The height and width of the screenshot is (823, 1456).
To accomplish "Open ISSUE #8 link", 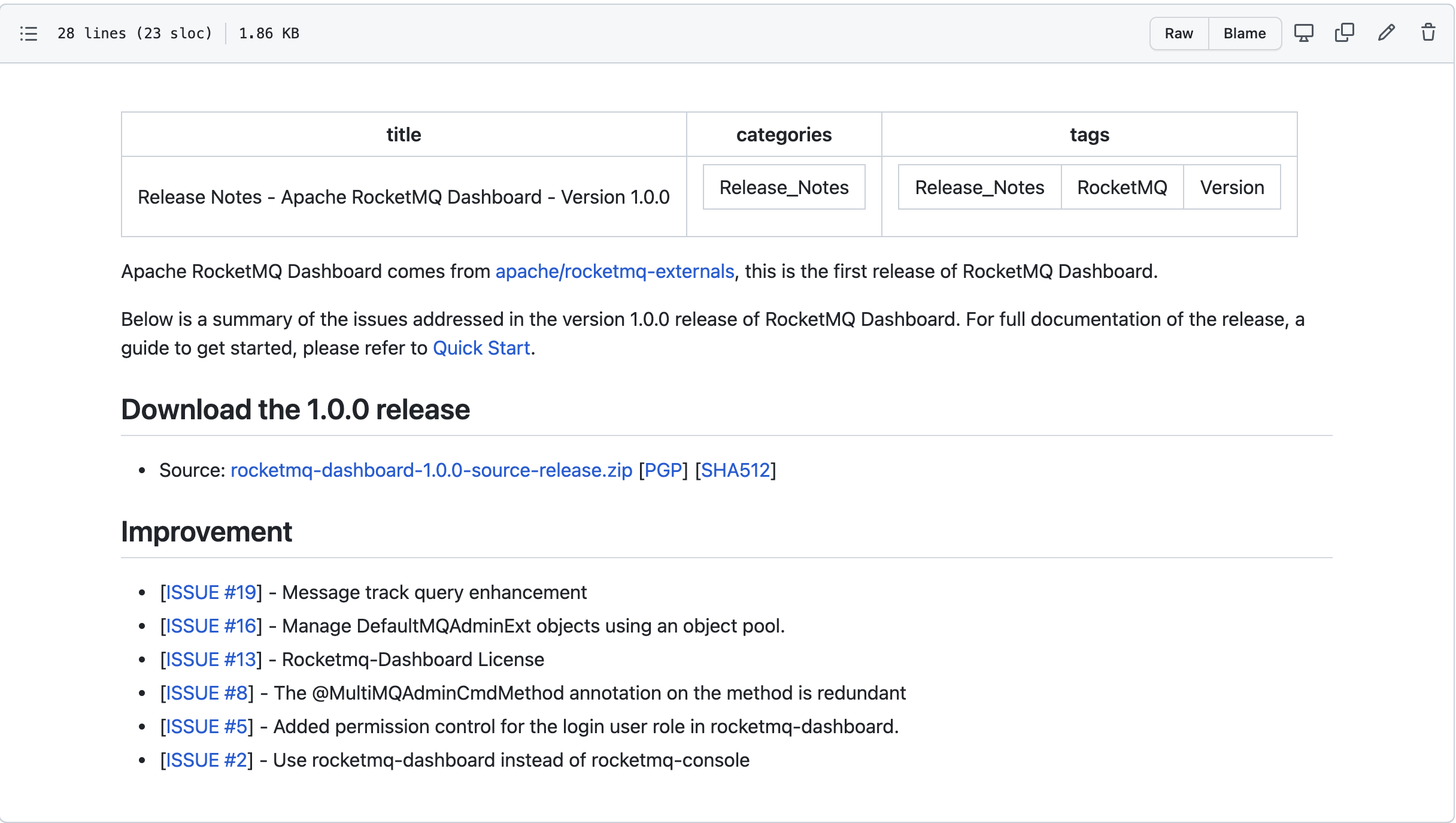I will click(207, 693).
